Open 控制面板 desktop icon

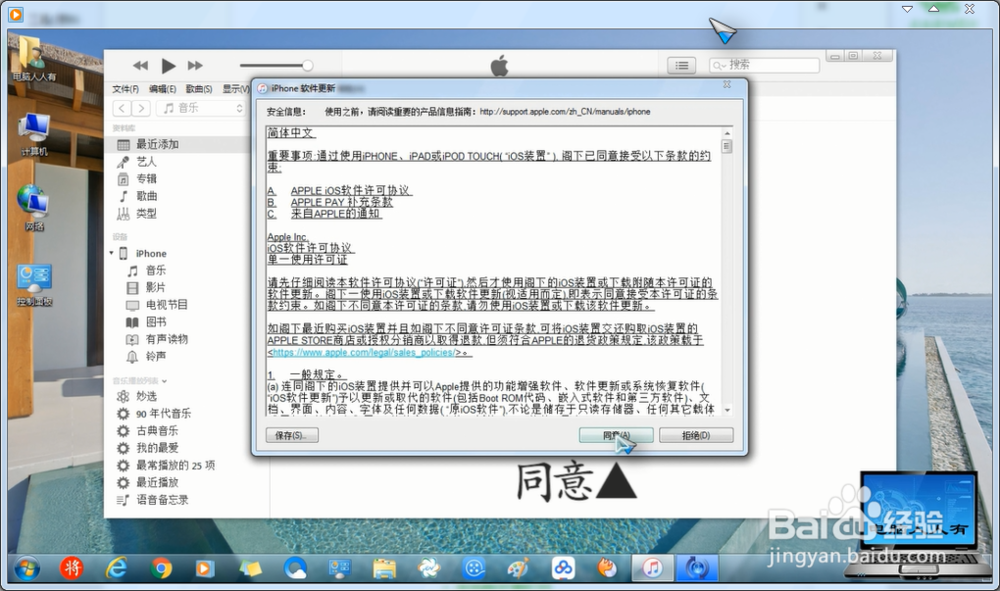pos(34,285)
